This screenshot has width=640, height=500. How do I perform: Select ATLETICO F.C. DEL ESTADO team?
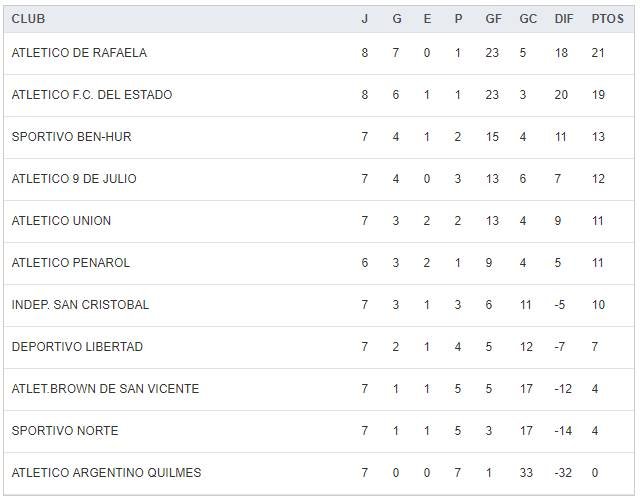pyautogui.click(x=92, y=95)
